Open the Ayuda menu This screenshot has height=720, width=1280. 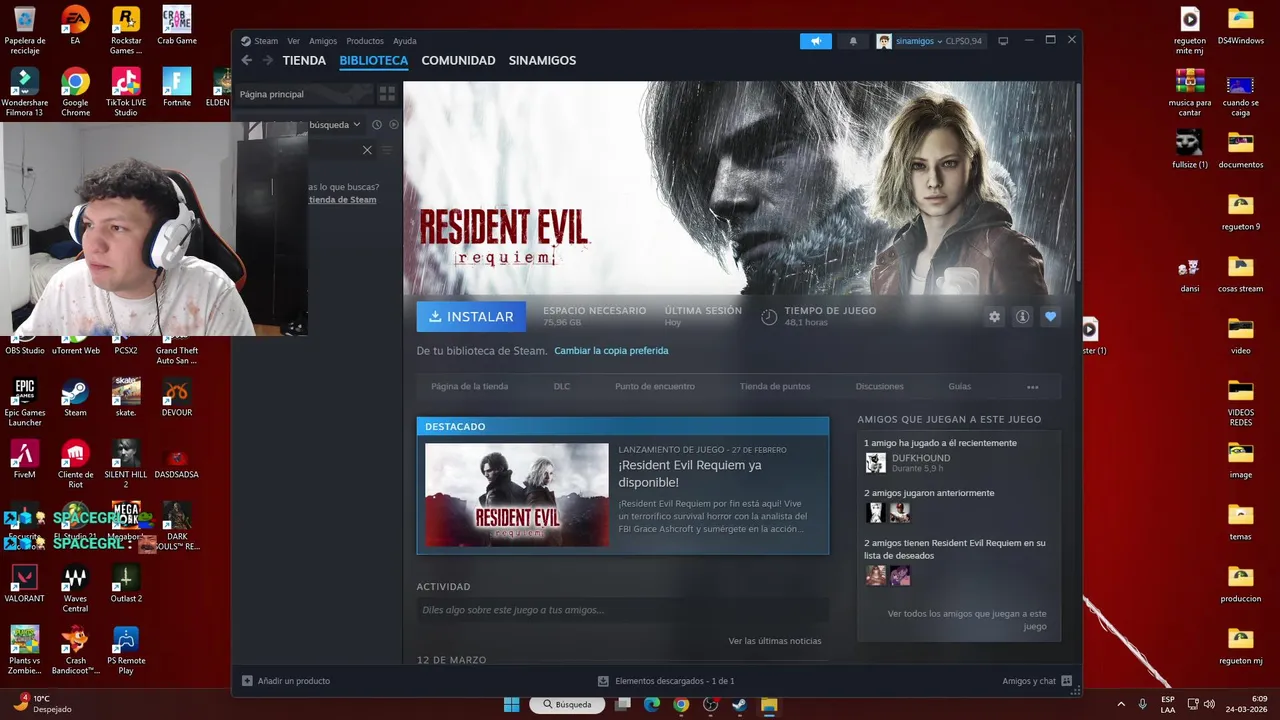(x=405, y=41)
